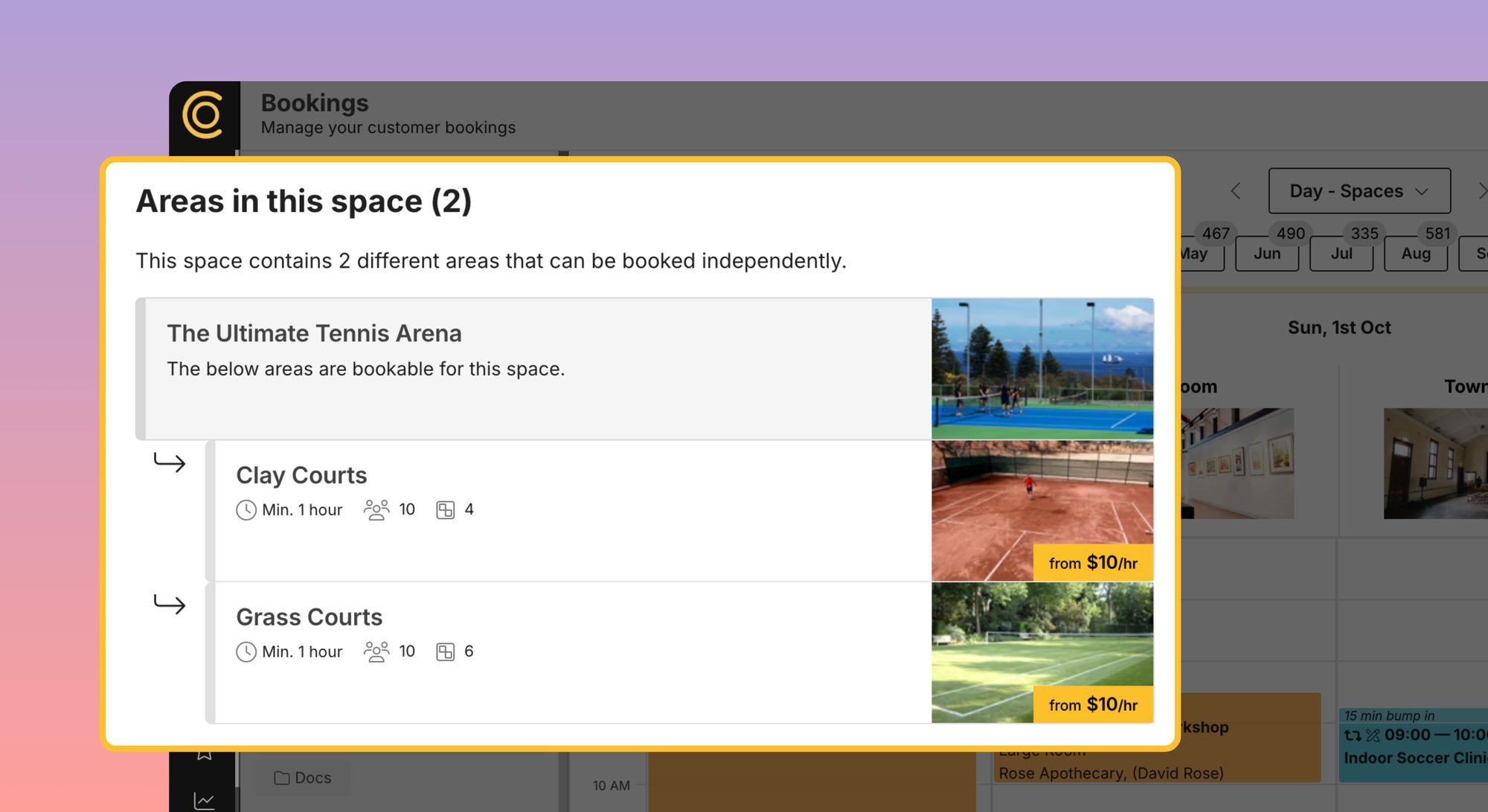The height and width of the screenshot is (812, 1488).
Task: Click the yellow app logo icon
Action: pyautogui.click(x=202, y=115)
